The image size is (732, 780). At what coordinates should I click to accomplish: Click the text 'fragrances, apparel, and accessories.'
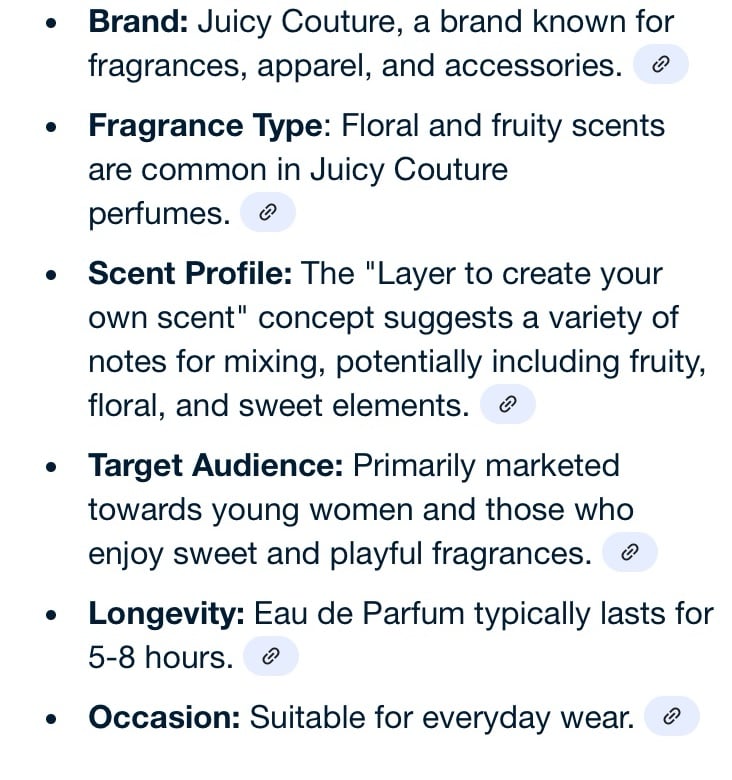355,66
